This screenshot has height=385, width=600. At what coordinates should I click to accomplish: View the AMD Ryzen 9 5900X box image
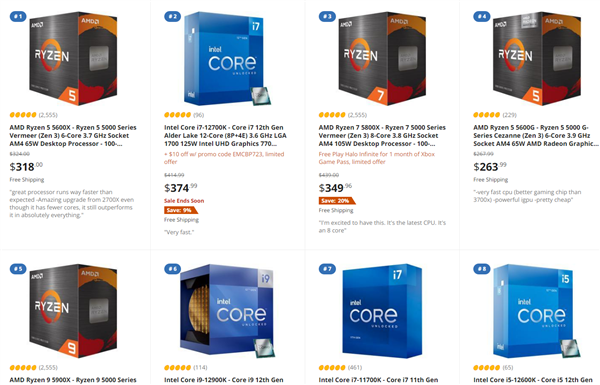point(73,311)
